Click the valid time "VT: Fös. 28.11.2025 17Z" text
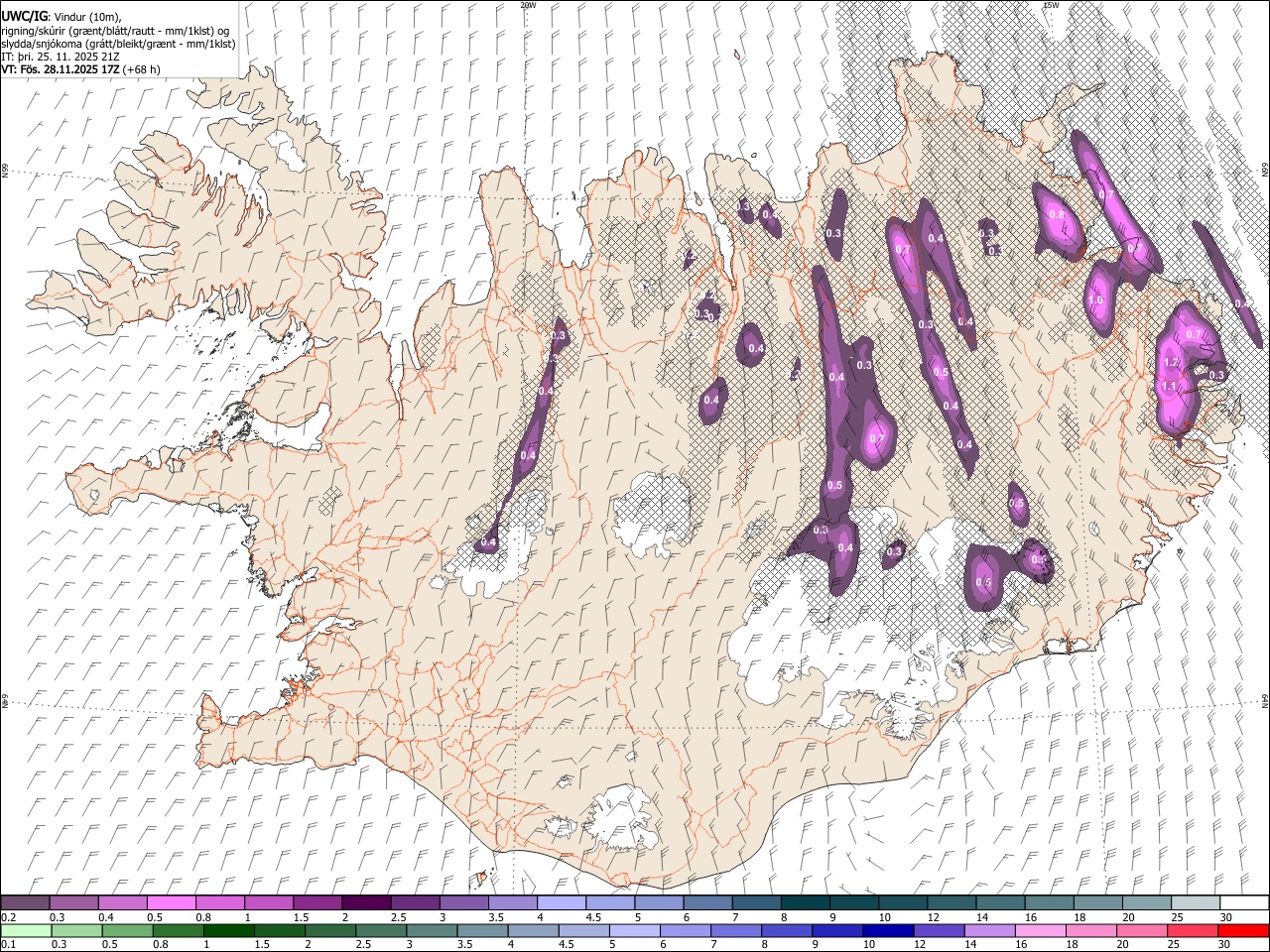Image resolution: width=1270 pixels, height=952 pixels. [61, 69]
